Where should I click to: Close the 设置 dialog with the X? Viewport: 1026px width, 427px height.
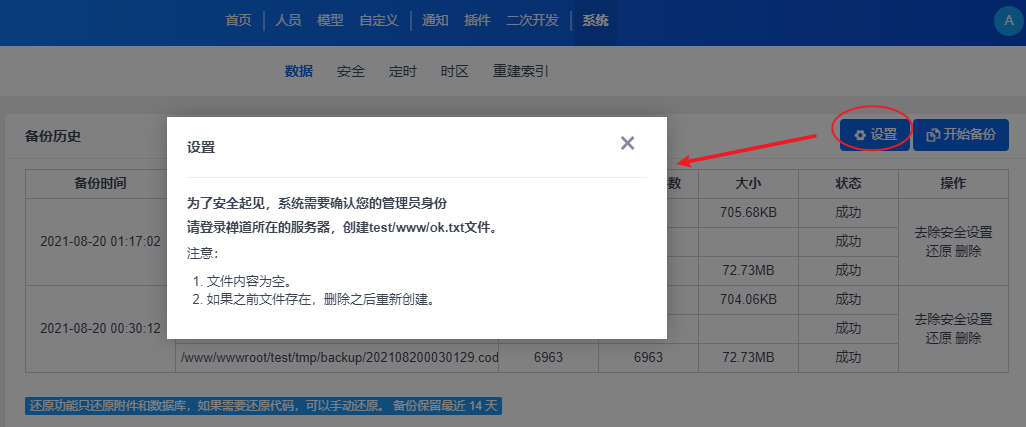coord(628,143)
